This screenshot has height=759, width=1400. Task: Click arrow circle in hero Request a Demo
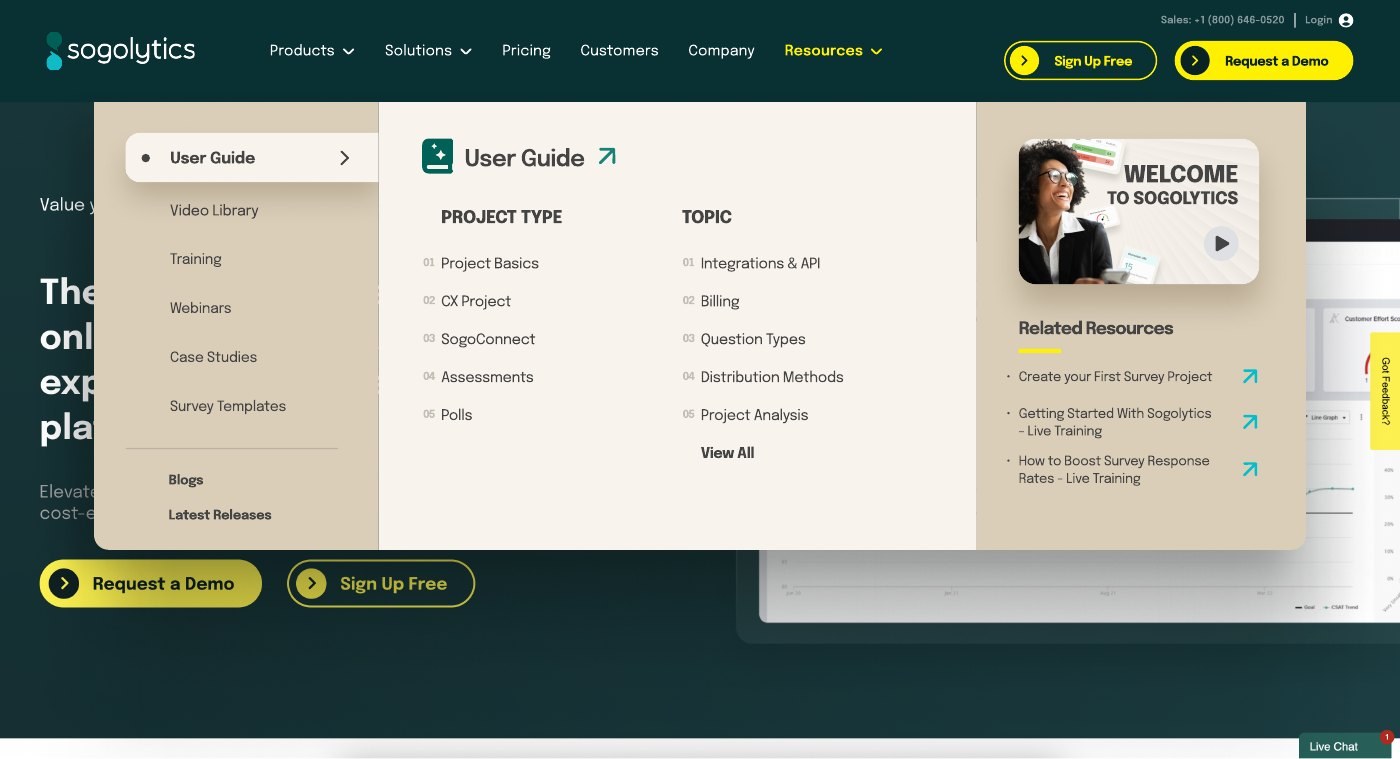tap(64, 584)
